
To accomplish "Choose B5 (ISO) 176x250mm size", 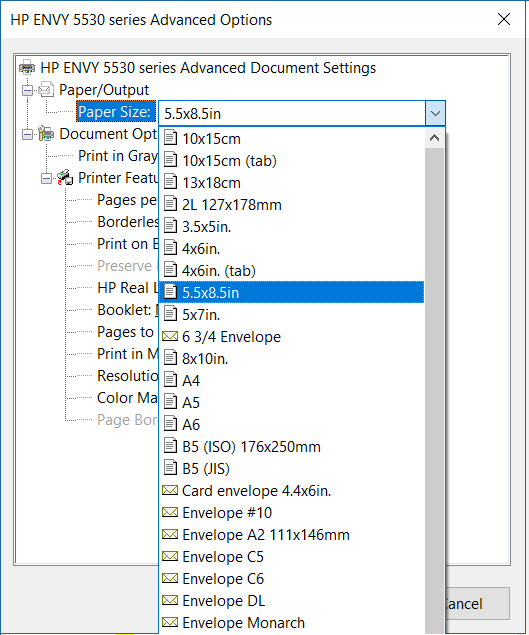I will [x=292, y=446].
